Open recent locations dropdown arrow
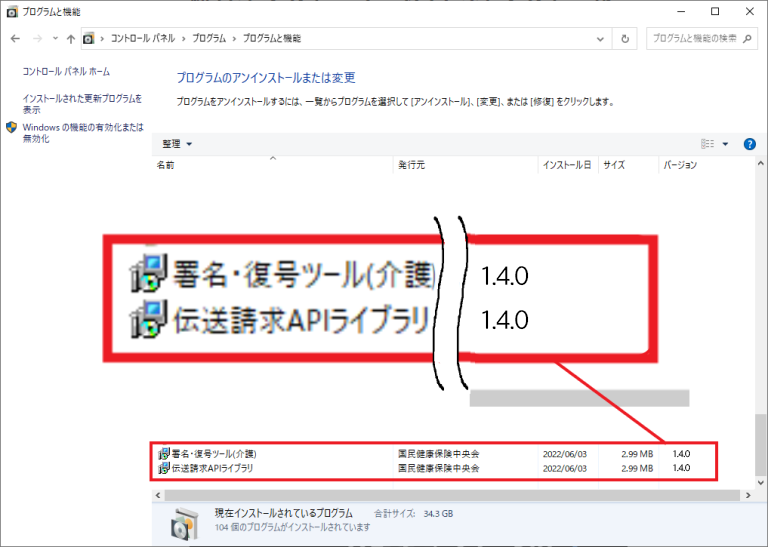The width and height of the screenshot is (768, 547). click(55, 38)
